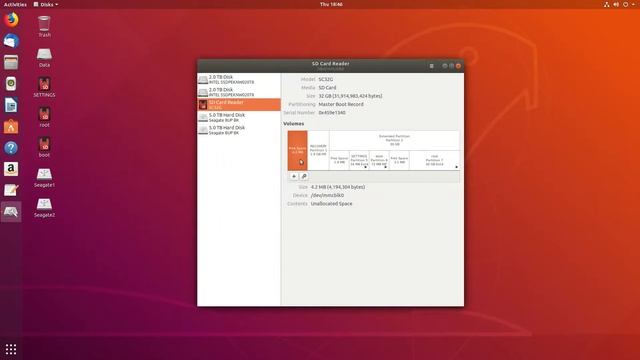640x360 pixels.
Task: Click the volume icon in the top bar
Action: (616, 4)
